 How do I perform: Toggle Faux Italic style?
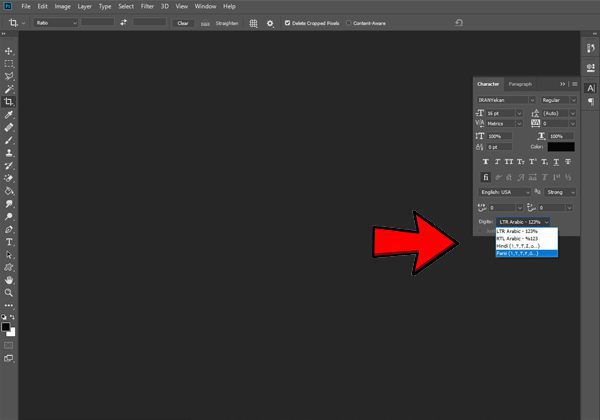click(497, 162)
